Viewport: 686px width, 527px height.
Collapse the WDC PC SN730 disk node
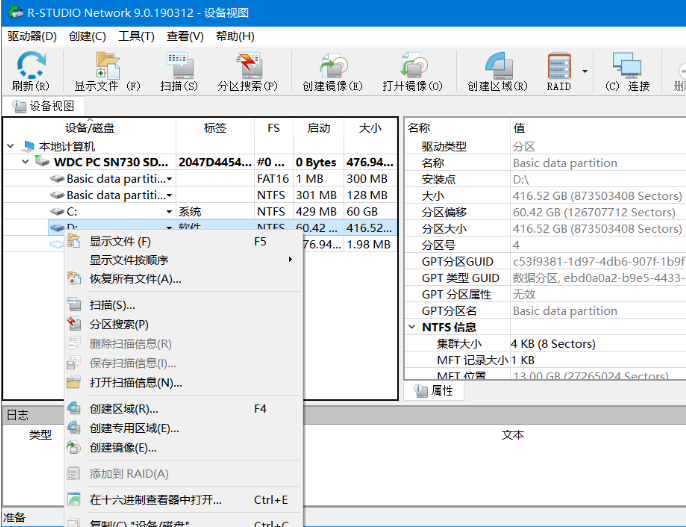[x=25, y=162]
